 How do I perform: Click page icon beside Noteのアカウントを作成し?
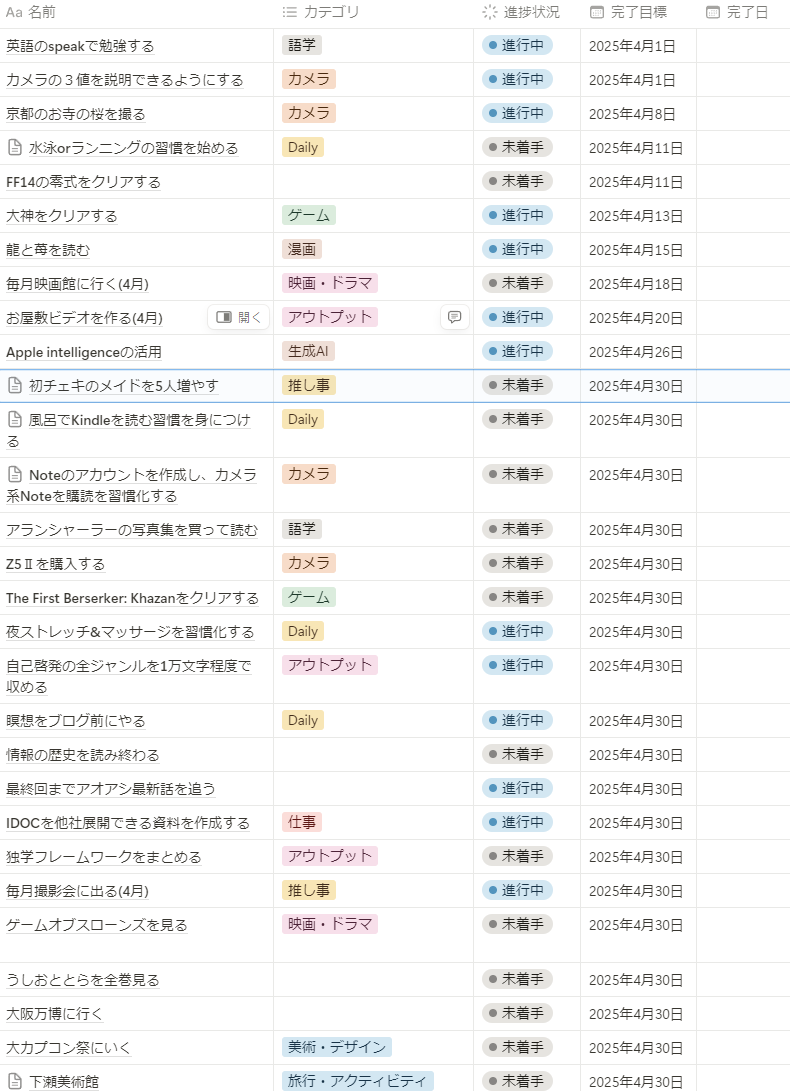click(15, 475)
